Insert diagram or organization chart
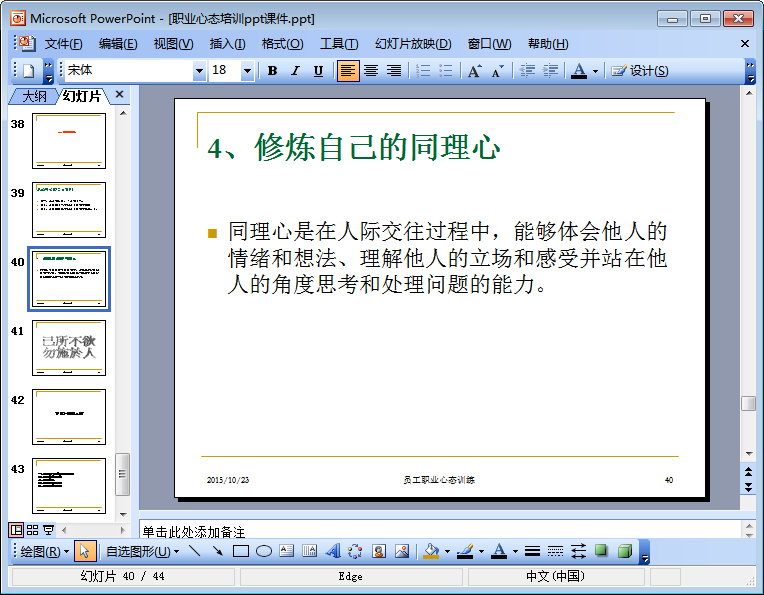The image size is (764, 595). point(355,552)
